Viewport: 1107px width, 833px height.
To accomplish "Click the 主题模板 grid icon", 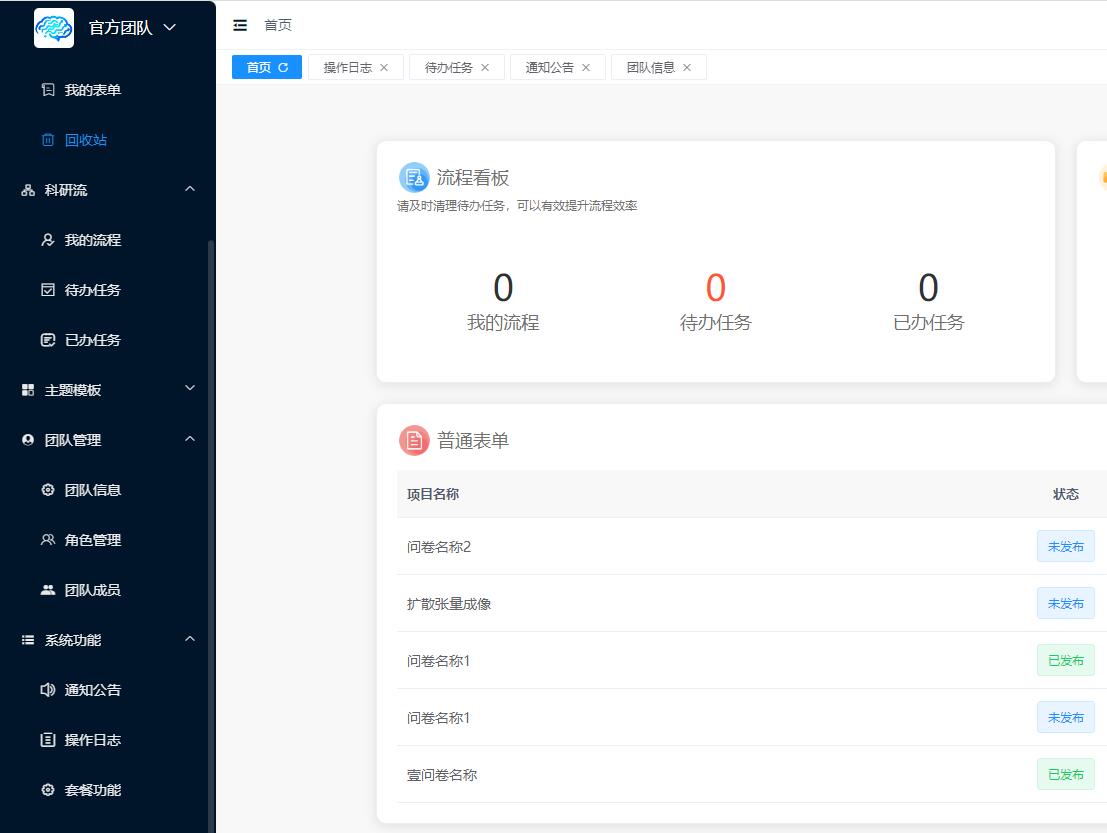I will 28,390.
